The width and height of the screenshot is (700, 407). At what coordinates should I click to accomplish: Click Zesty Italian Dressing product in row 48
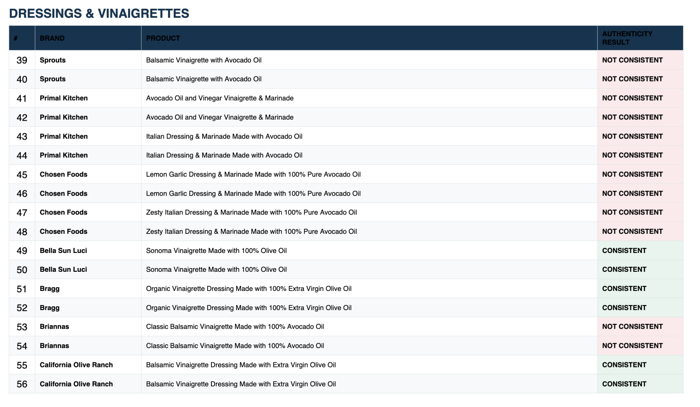tap(251, 232)
